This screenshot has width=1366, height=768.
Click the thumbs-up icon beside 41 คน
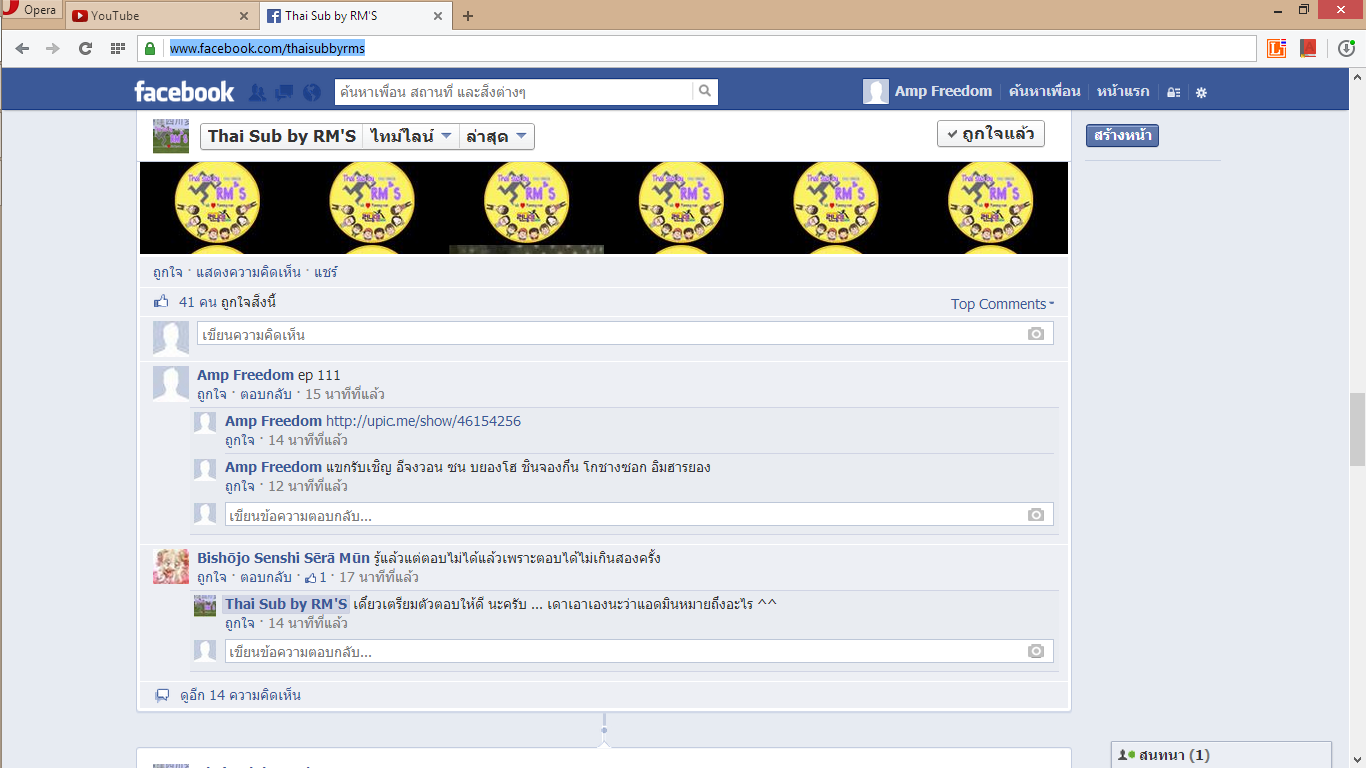tap(161, 301)
